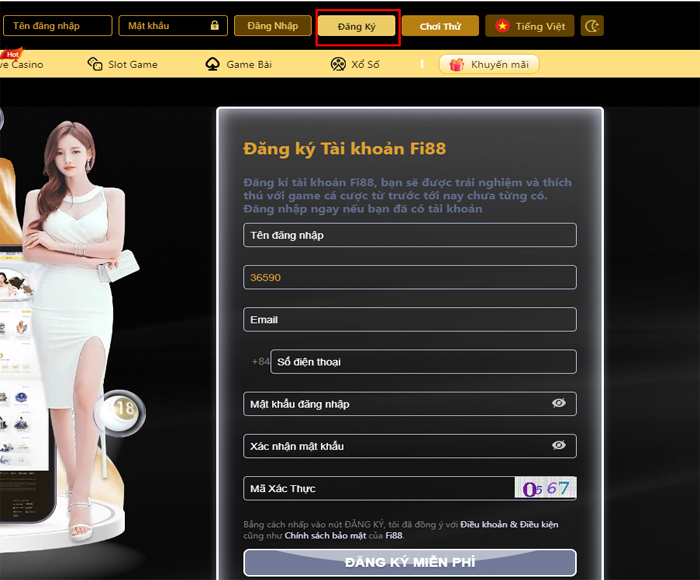Open the Xổ Số menu
This screenshot has height=580, width=700.
[x=355, y=64]
